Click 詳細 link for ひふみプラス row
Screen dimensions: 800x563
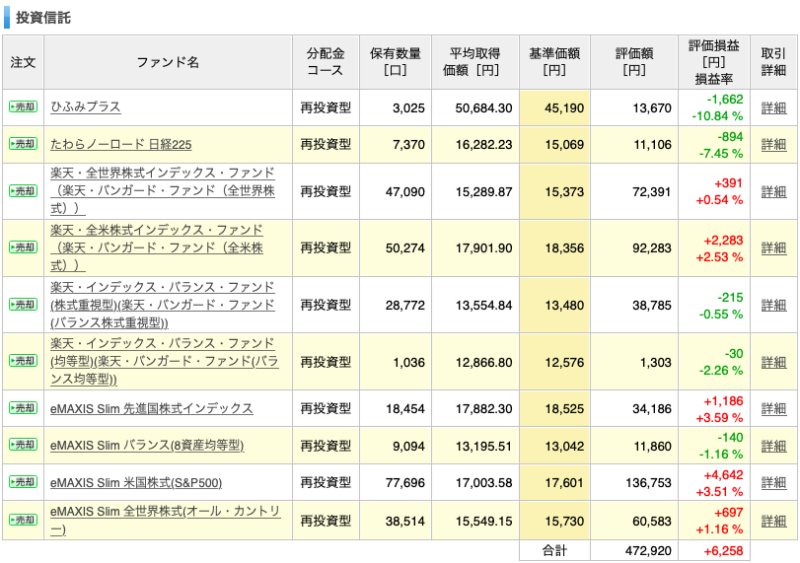[773, 107]
